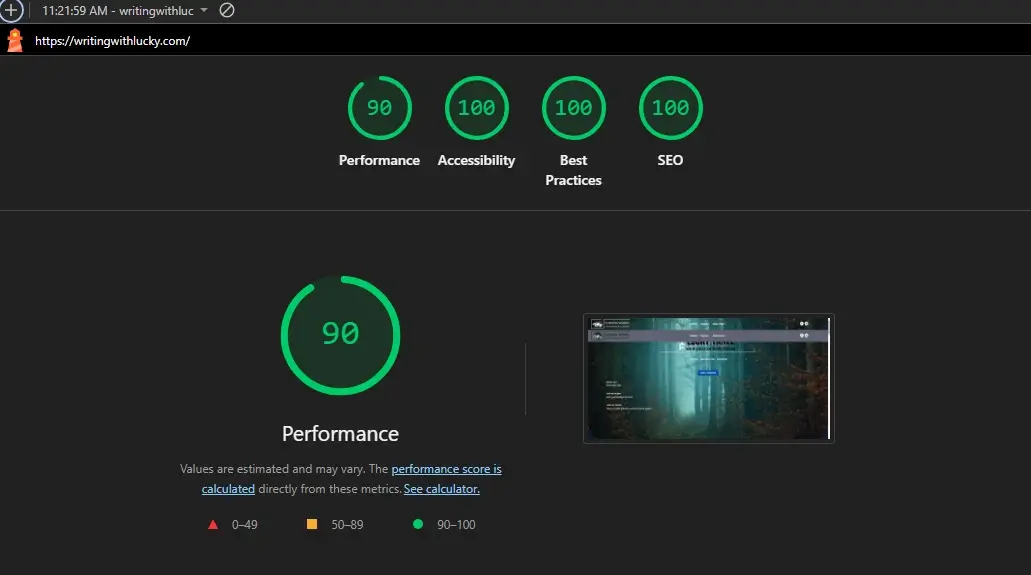Image resolution: width=1031 pixels, height=575 pixels.
Task: Click the large Performance heading text
Action: point(340,434)
